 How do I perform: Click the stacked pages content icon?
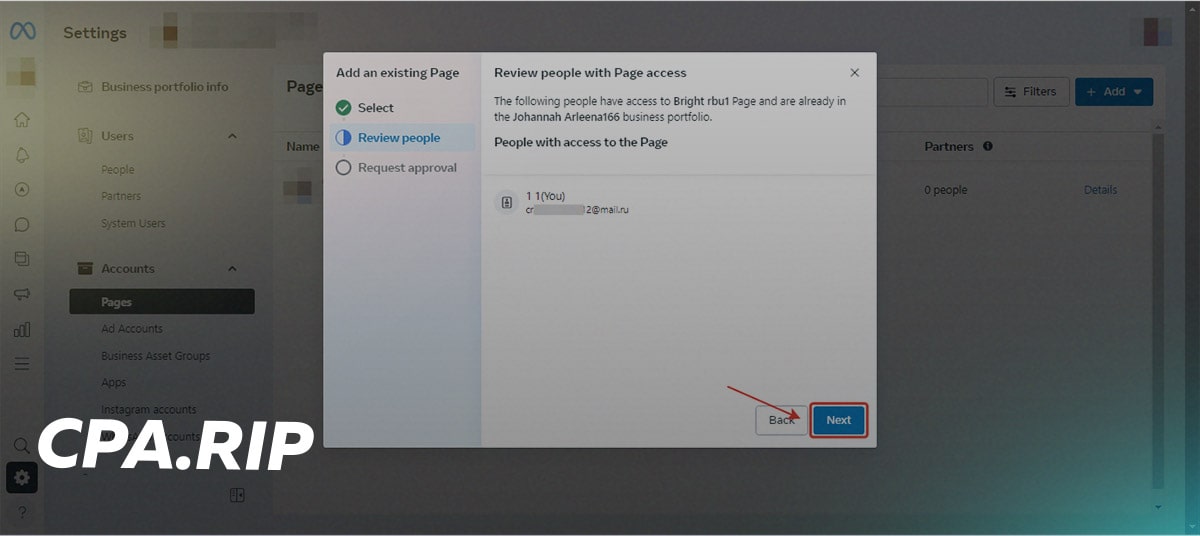click(x=22, y=259)
